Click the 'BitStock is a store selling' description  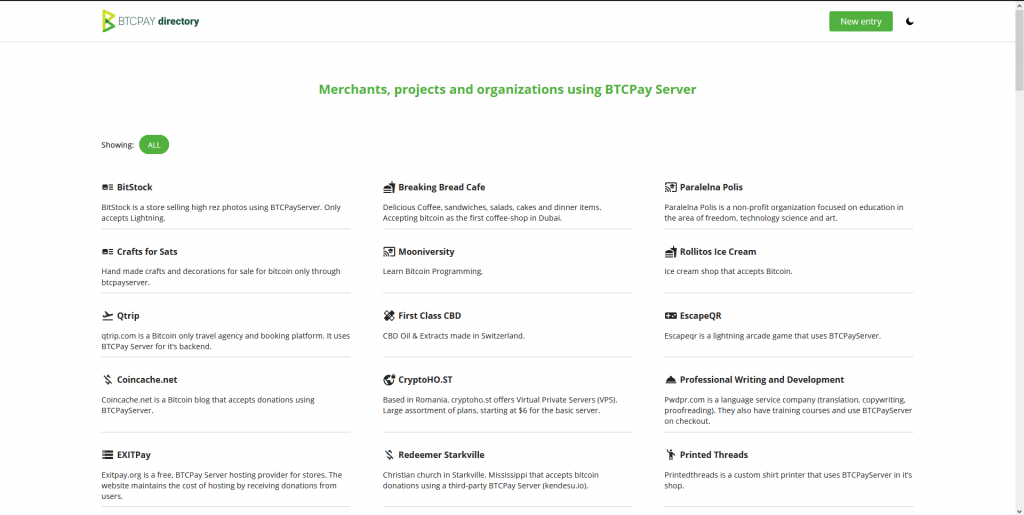point(221,213)
